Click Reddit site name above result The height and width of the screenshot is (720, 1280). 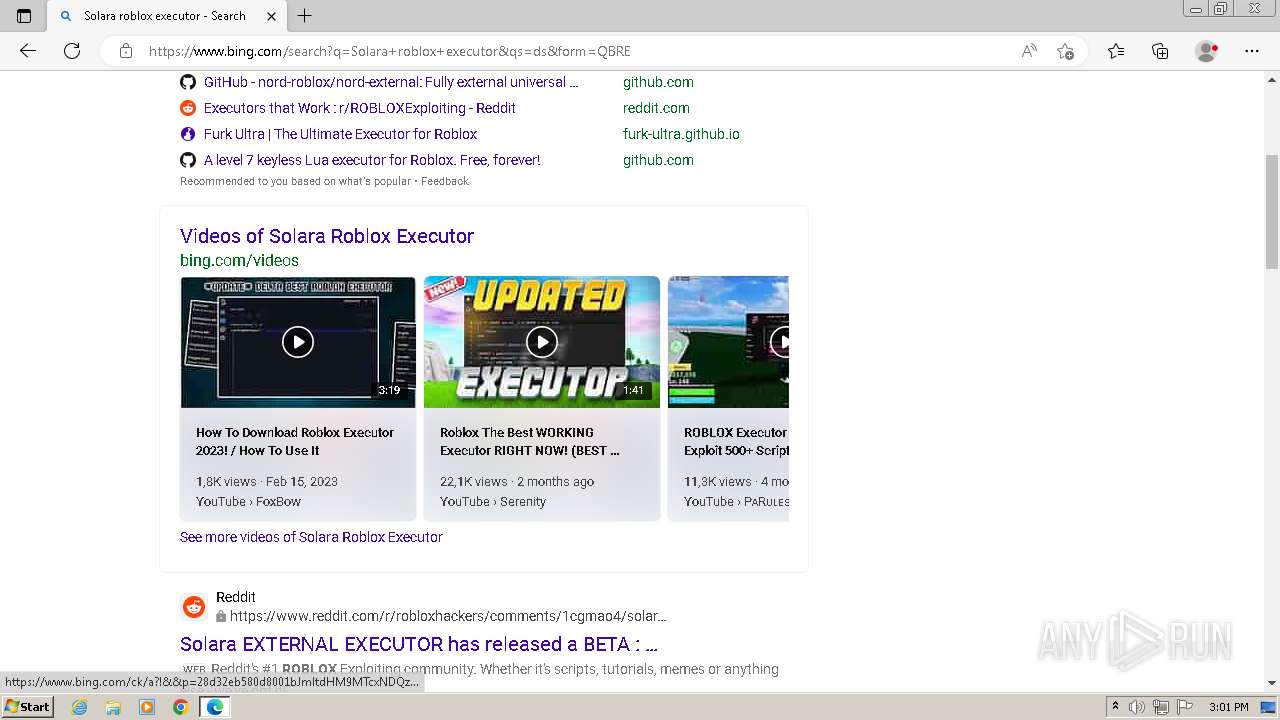tap(236, 597)
